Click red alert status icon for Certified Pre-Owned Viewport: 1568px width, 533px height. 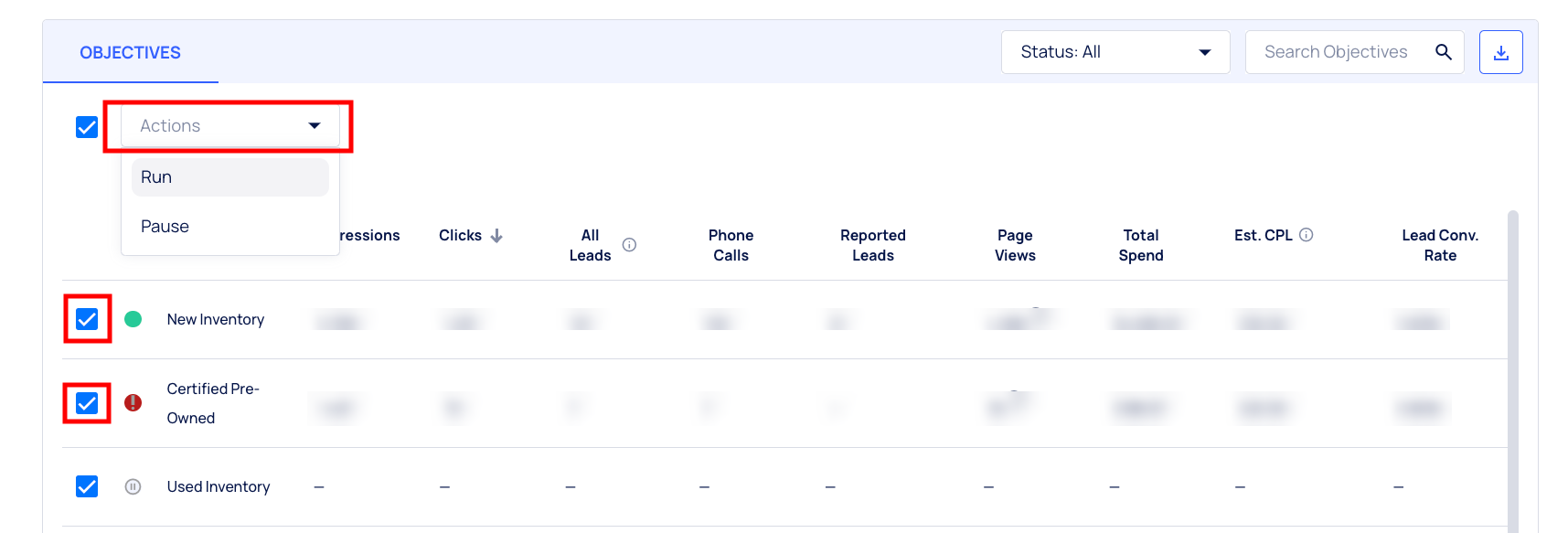click(x=133, y=402)
